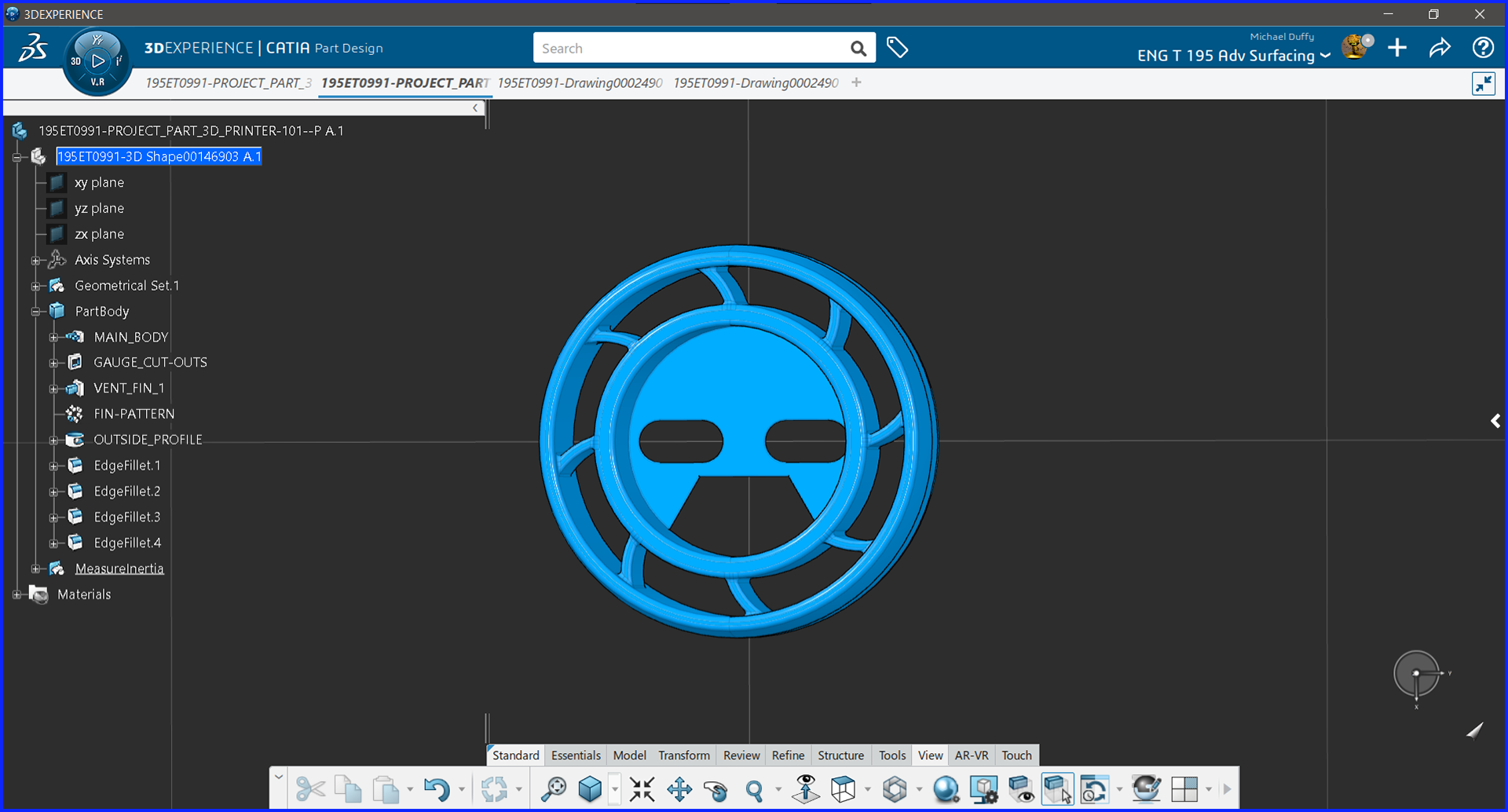Switch to the AR-VR tab
The width and height of the screenshot is (1508, 812).
[972, 755]
